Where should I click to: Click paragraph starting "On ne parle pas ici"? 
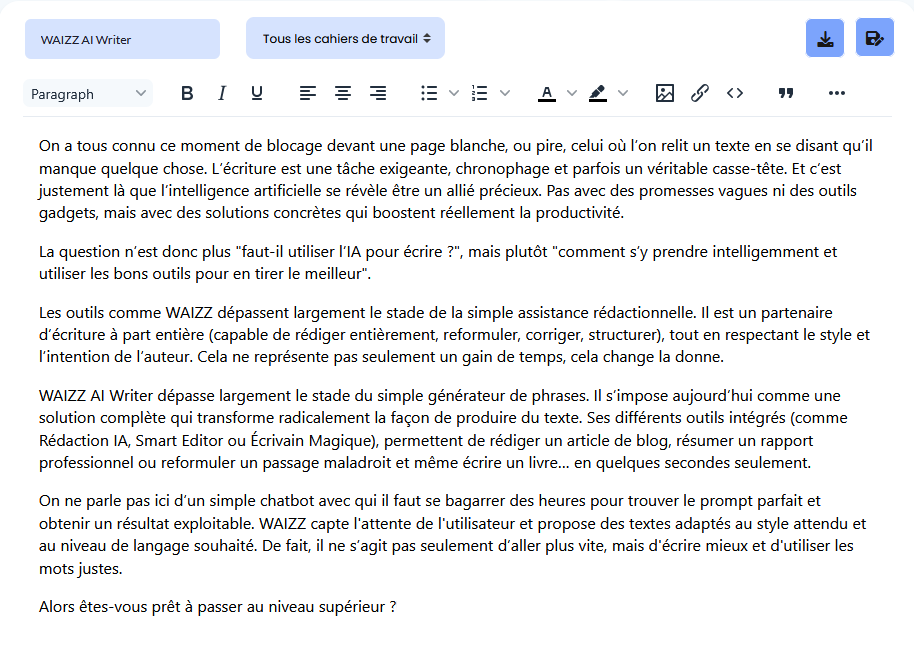[452, 534]
